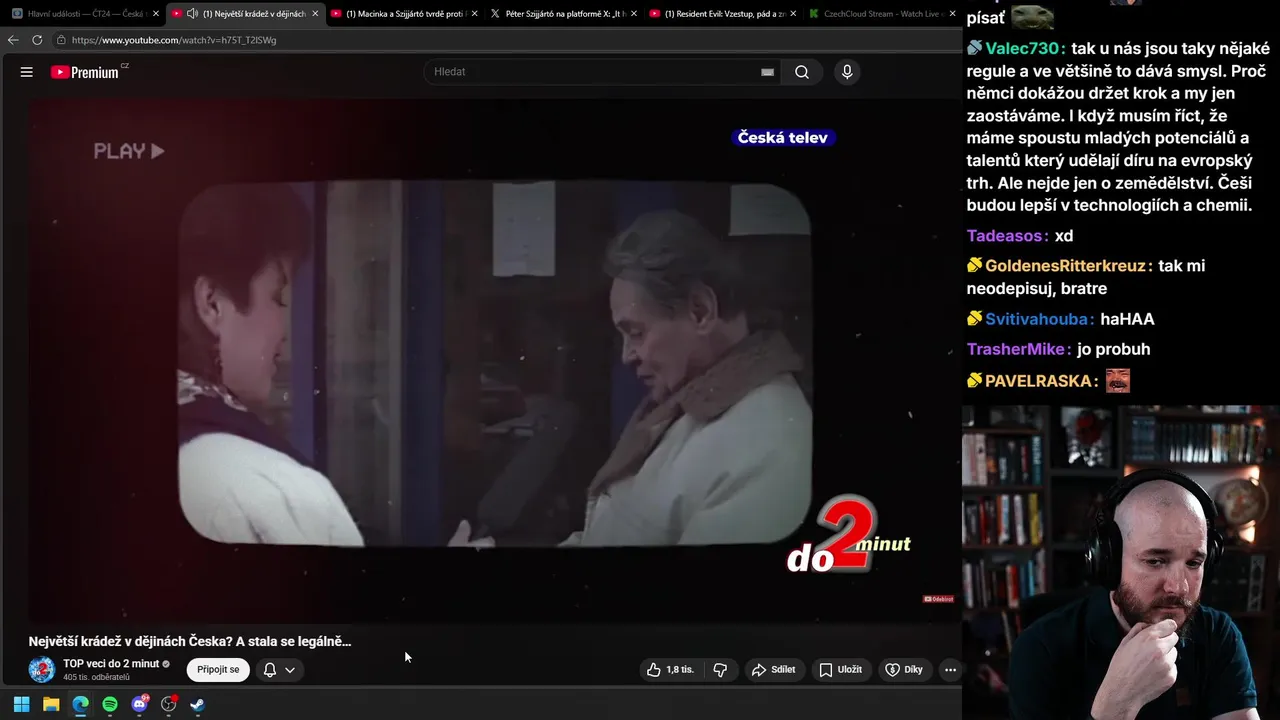Dislike the video with the thumbs down
This screenshot has width=1280, height=720.
coord(720,670)
